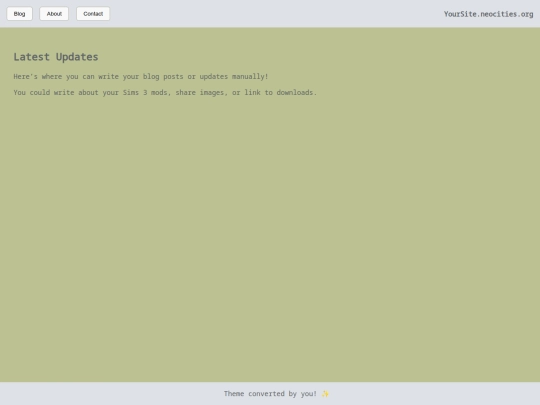Viewport: 540px width, 405px height.
Task: Select the Latest Updates heading
Action: 56,57
